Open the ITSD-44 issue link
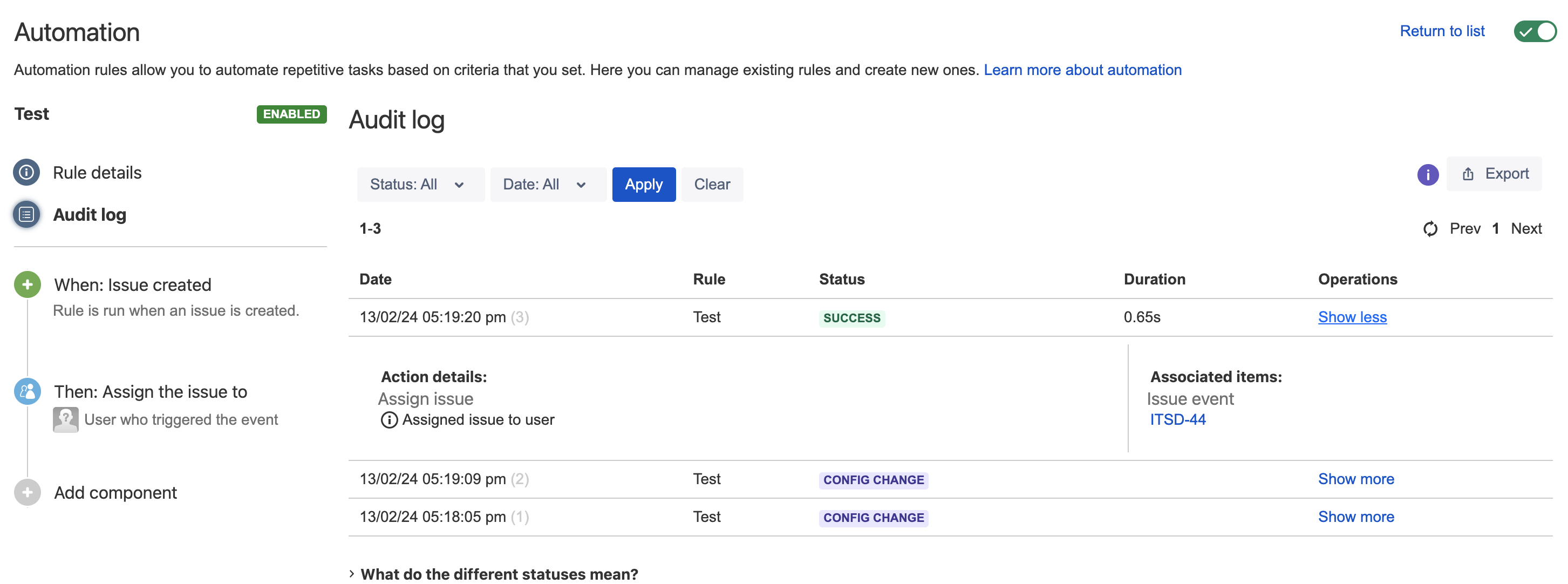Viewport: 1568px width, 584px height. click(1177, 419)
